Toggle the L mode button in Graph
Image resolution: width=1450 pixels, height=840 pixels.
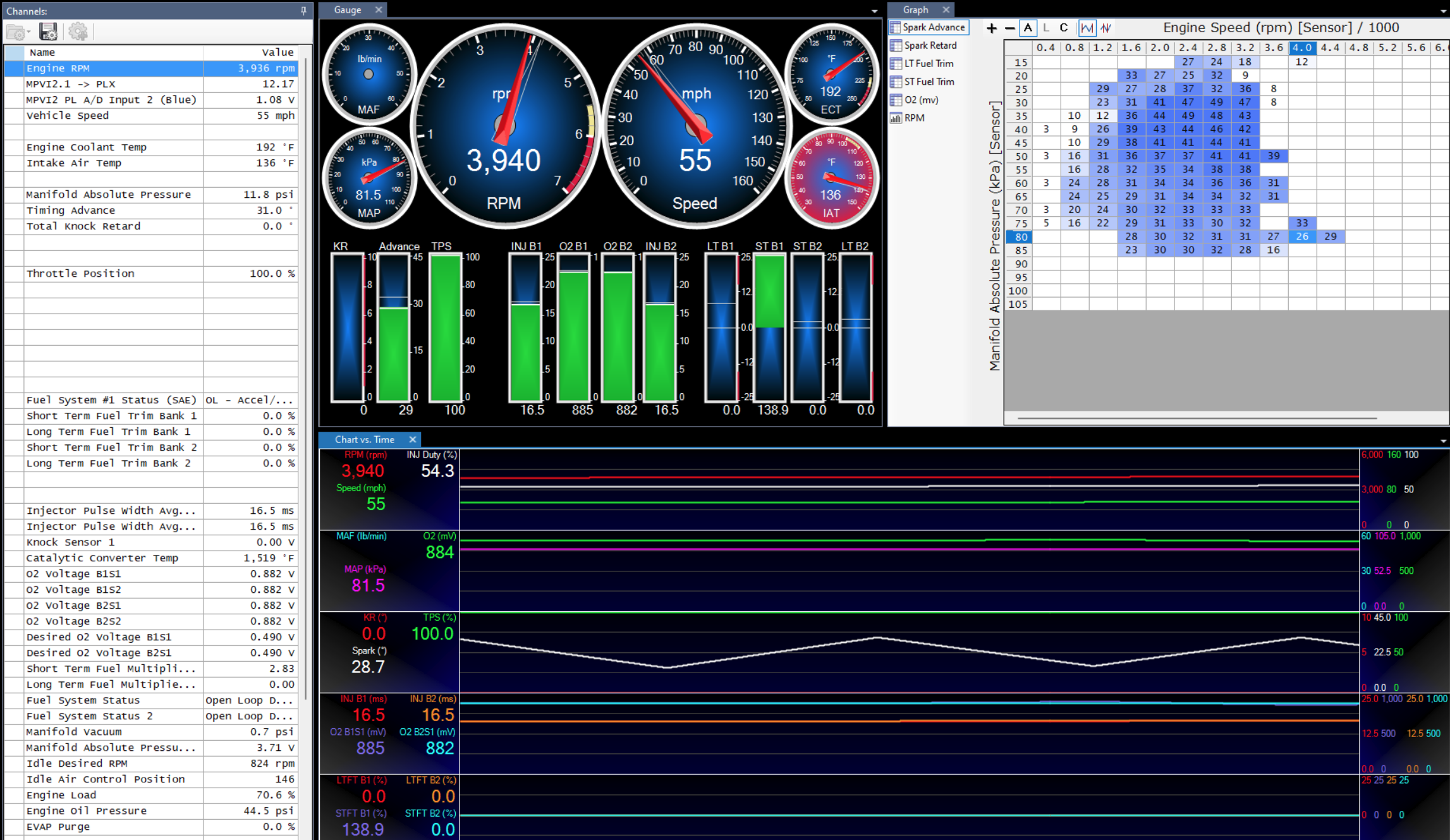coord(1046,28)
